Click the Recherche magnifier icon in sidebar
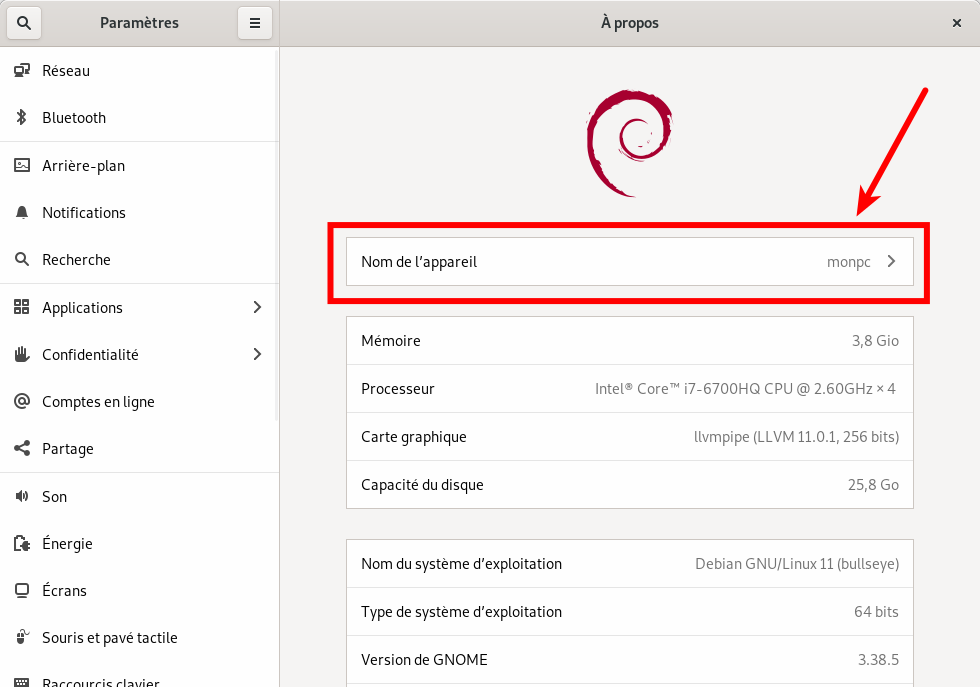This screenshot has width=980, height=687. tap(22, 259)
